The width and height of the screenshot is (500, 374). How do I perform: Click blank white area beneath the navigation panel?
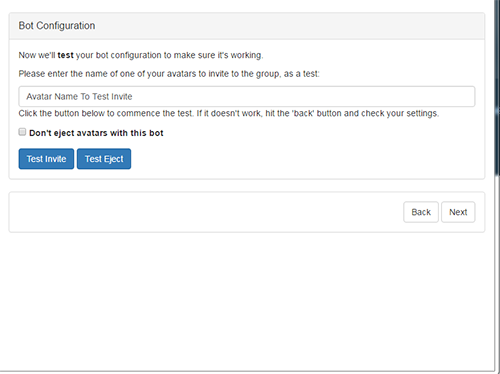[x=247, y=300]
